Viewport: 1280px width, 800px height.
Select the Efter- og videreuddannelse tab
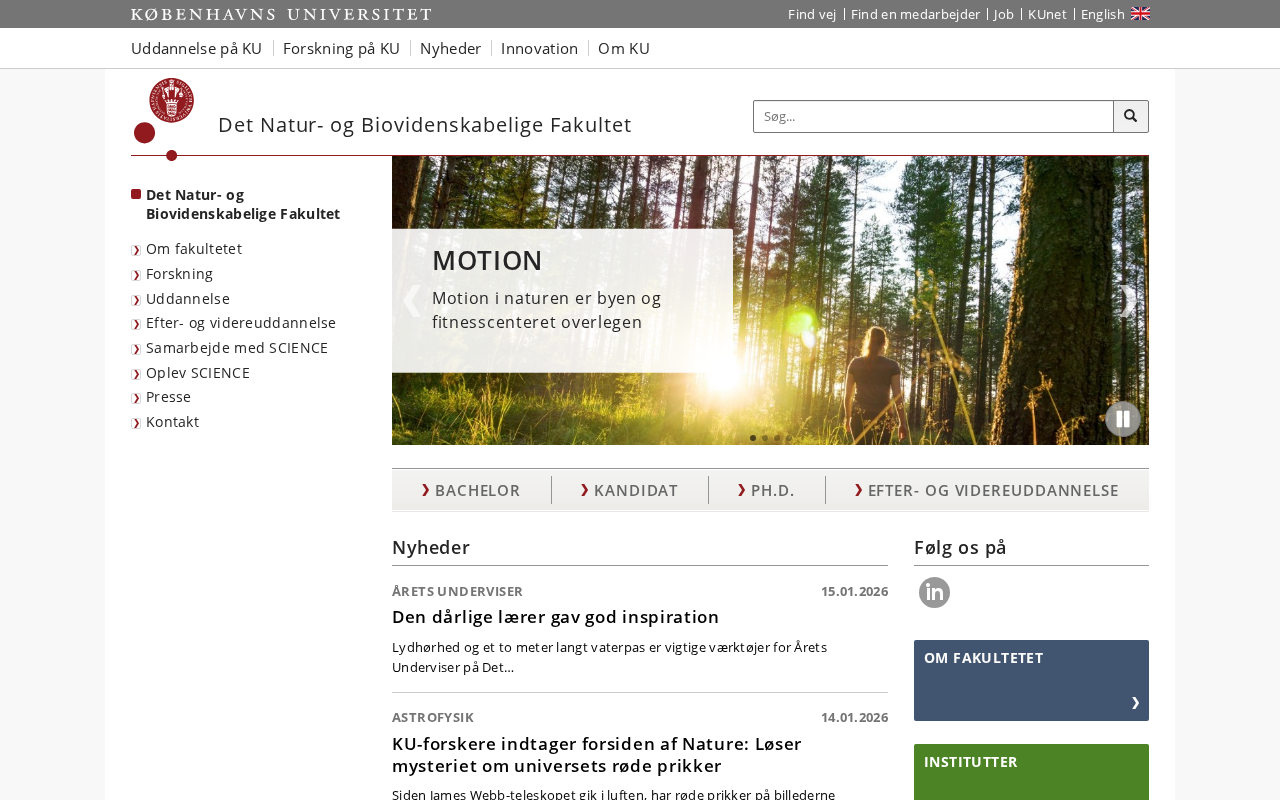[x=986, y=490]
